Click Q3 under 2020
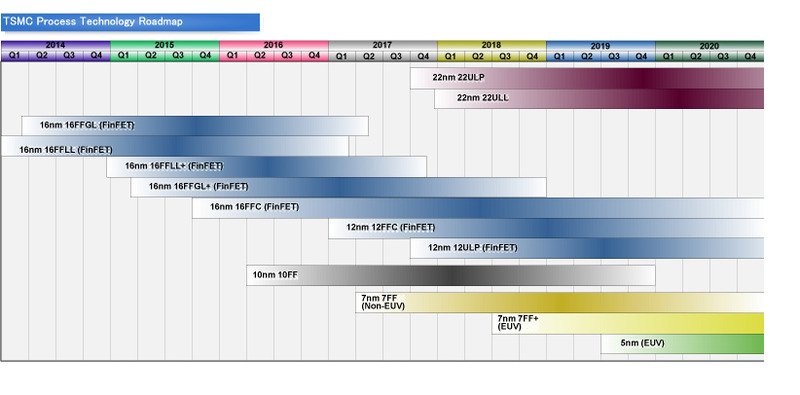This screenshot has height=395, width=800. coord(723,56)
